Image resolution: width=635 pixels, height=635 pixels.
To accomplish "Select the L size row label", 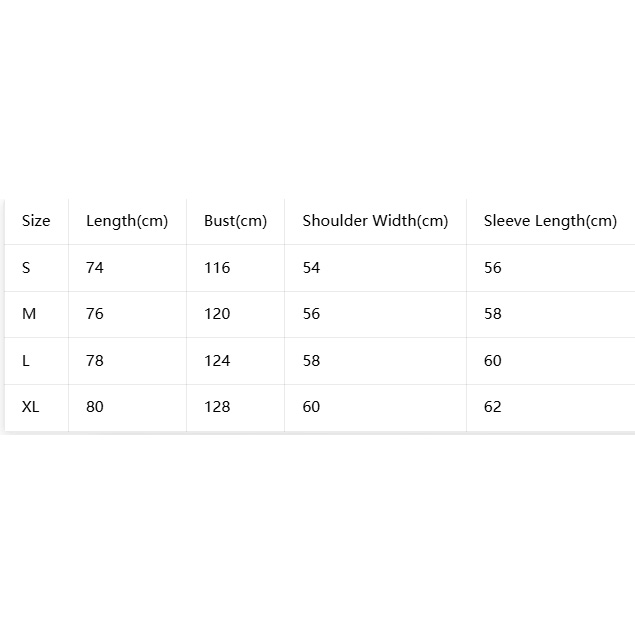I will [x=26, y=360].
